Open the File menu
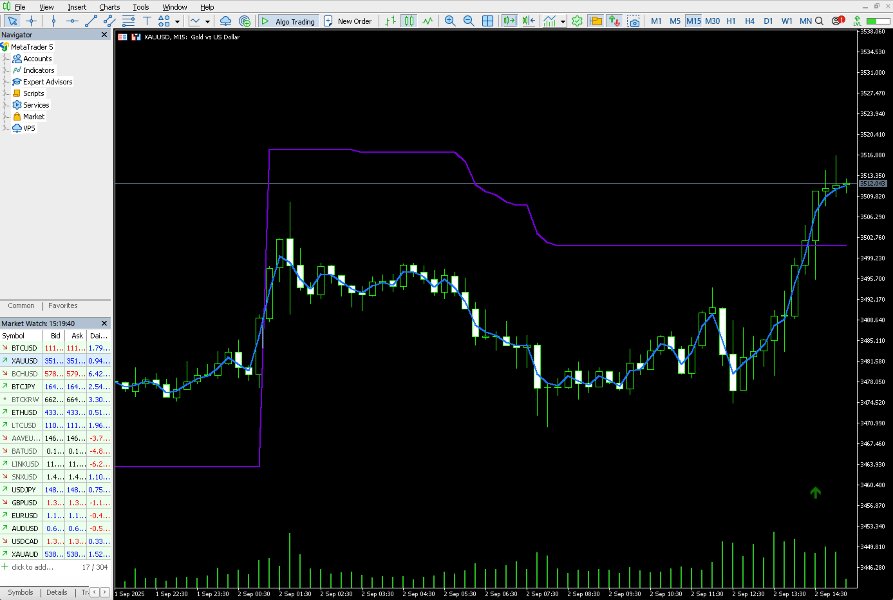The image size is (893, 600). (x=20, y=7)
